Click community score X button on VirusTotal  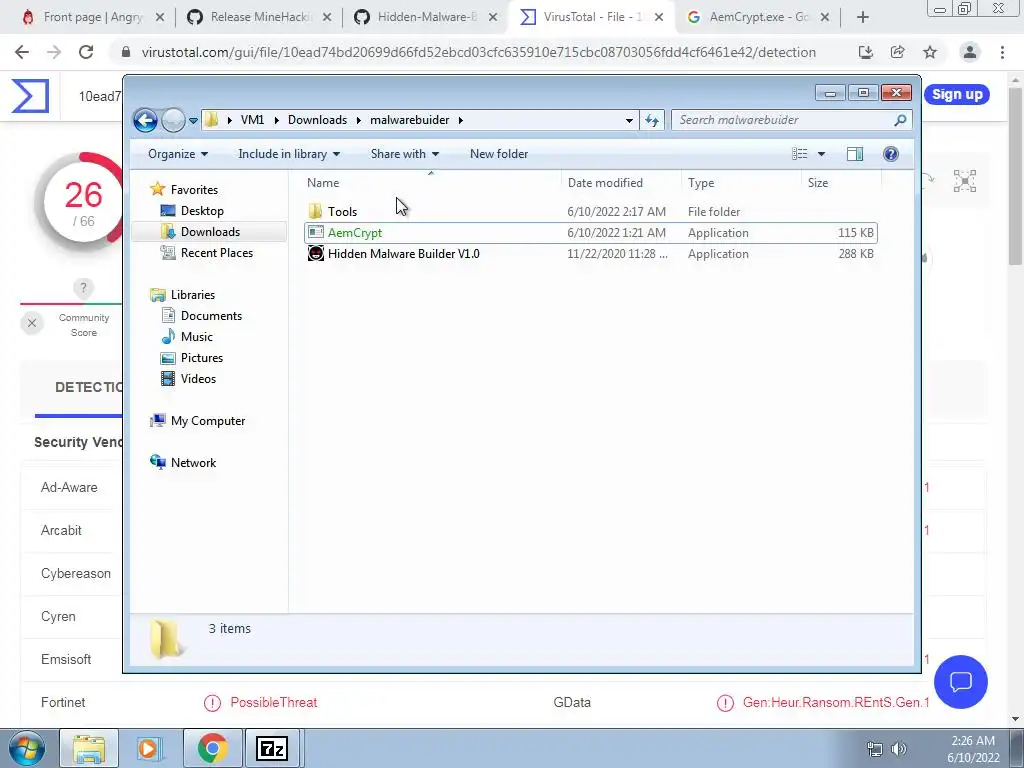point(31,323)
